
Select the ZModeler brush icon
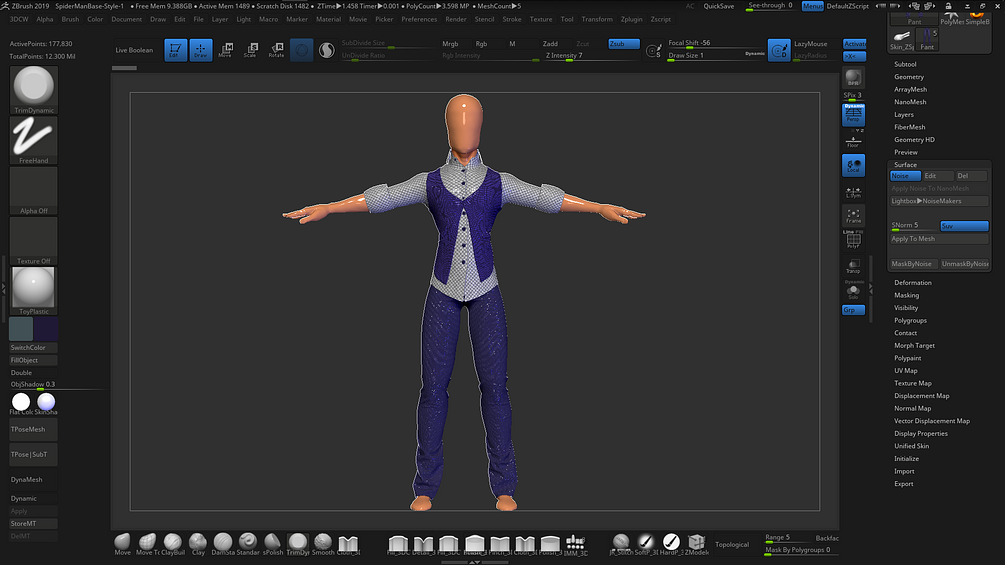pyautogui.click(x=696, y=542)
